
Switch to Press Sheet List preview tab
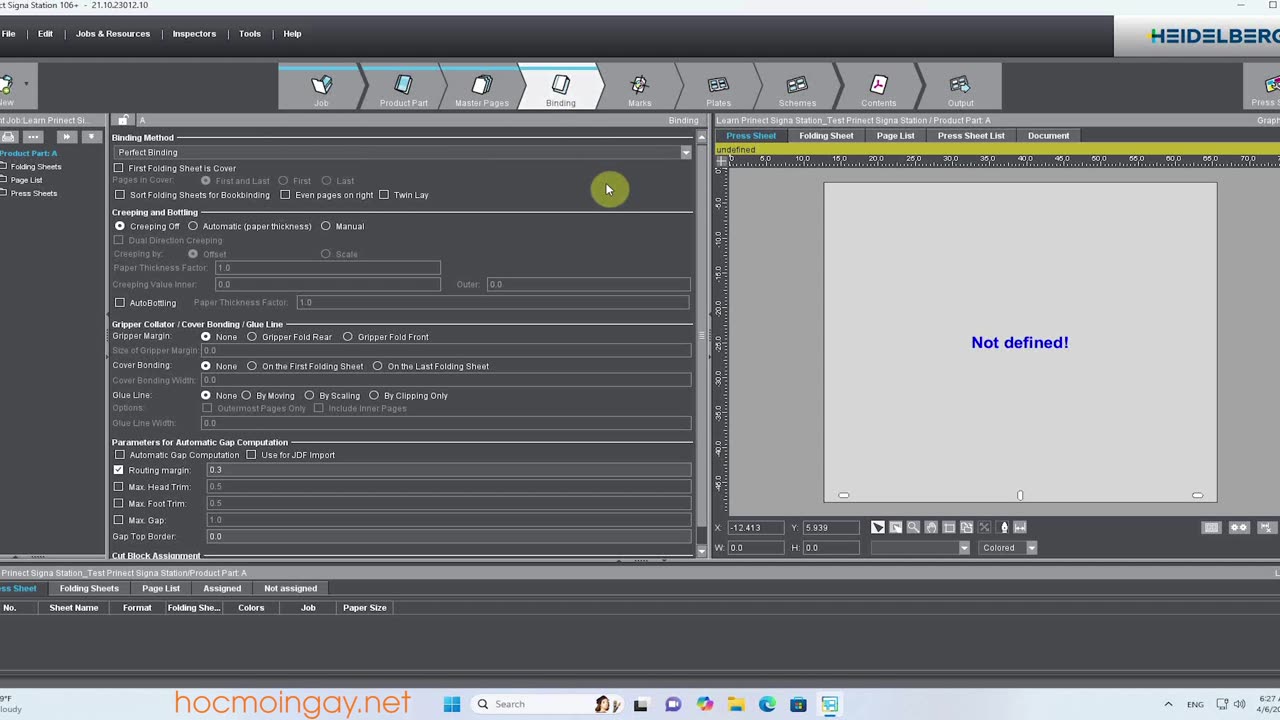[x=971, y=136]
